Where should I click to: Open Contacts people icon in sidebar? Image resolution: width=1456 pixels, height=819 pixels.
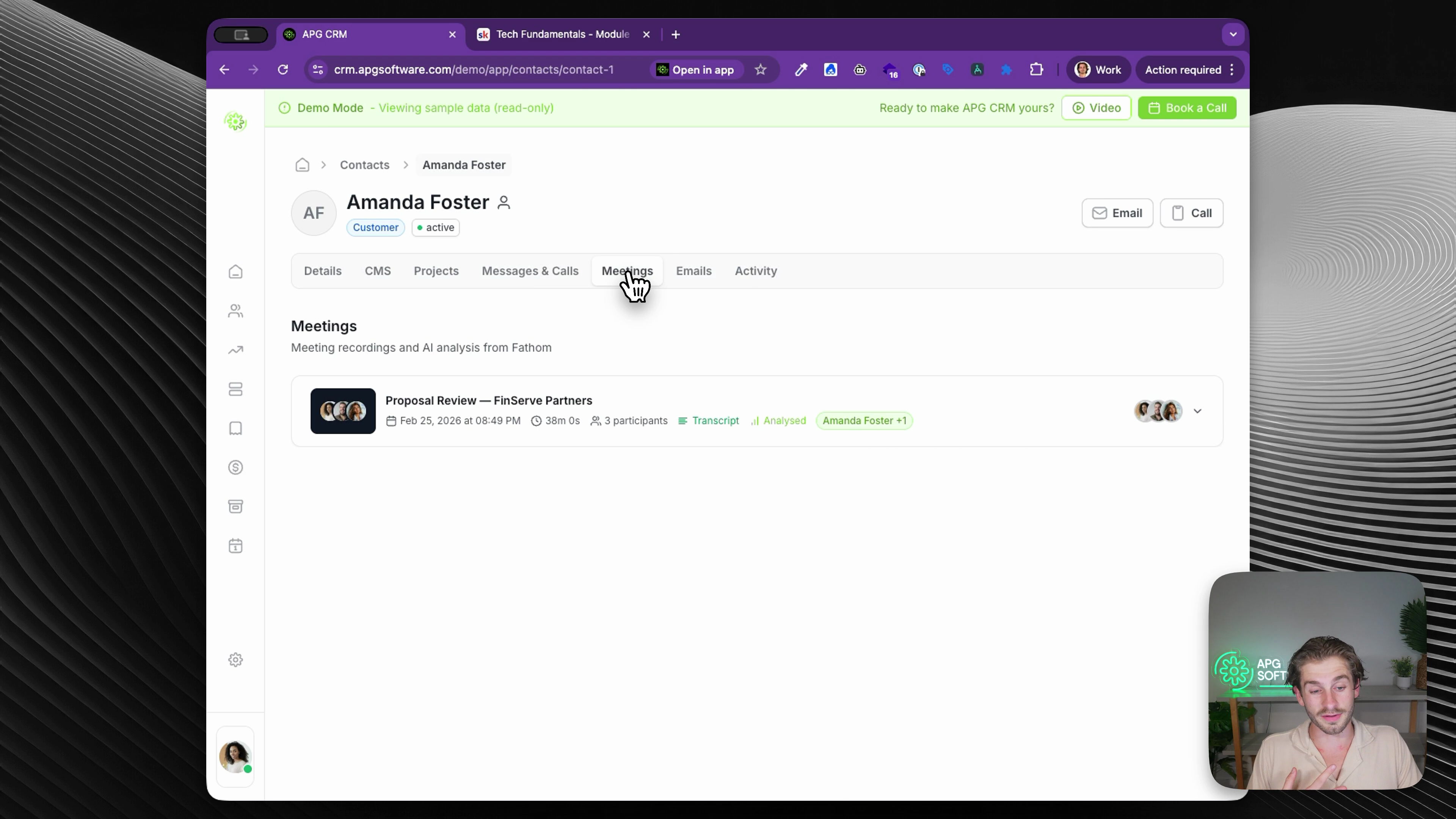pos(235,311)
